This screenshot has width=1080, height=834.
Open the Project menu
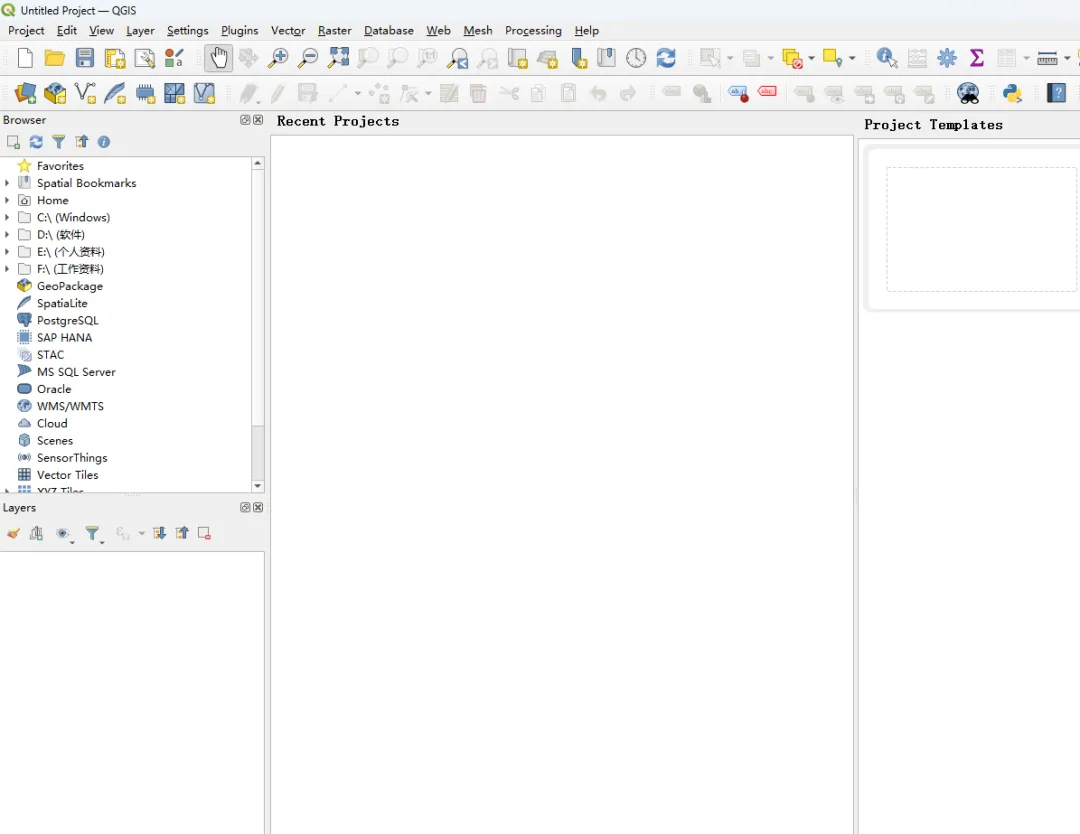(26, 30)
